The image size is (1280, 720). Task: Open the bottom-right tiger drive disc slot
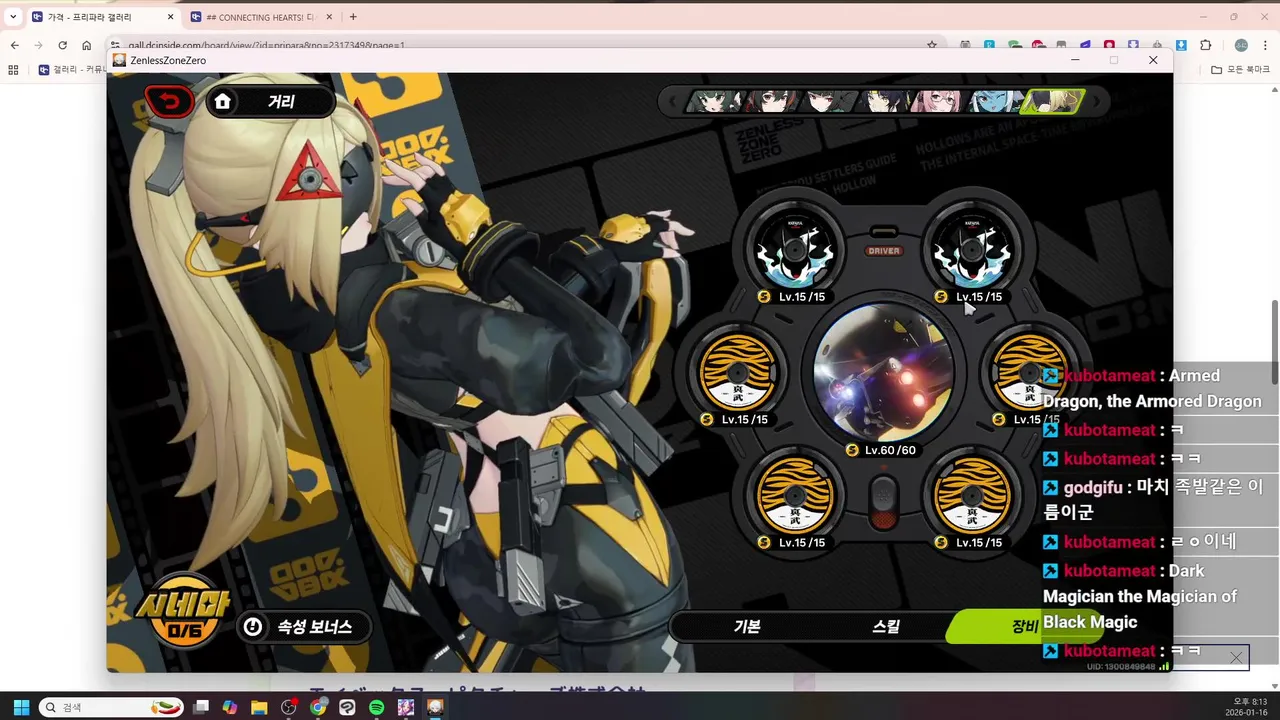tap(972, 495)
